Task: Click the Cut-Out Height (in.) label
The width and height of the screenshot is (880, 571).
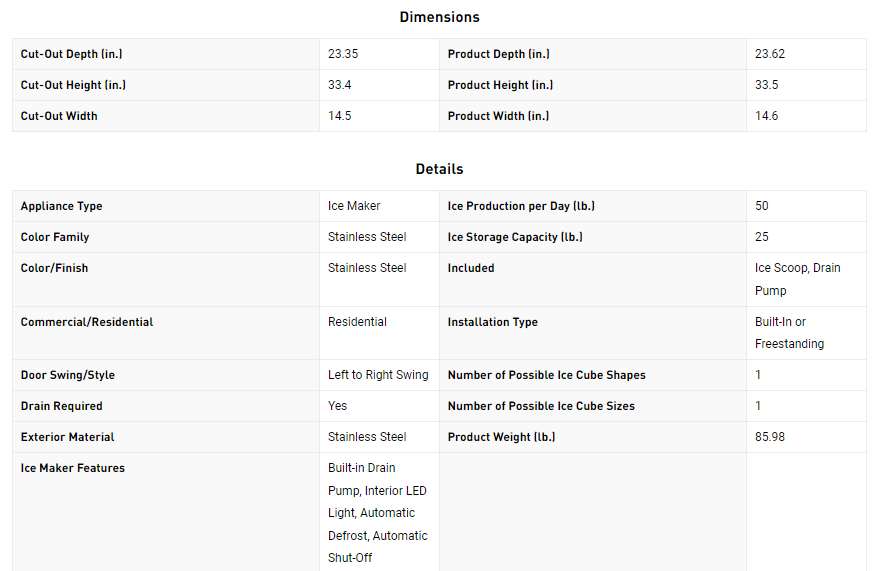Action: [x=73, y=85]
